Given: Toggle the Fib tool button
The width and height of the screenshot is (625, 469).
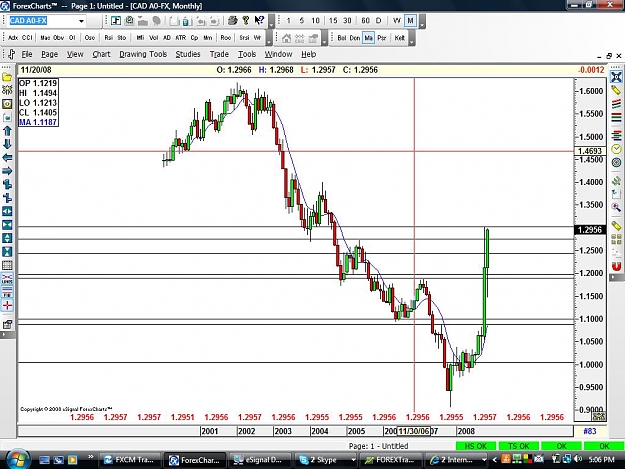Looking at the screenshot, I should click(7, 292).
